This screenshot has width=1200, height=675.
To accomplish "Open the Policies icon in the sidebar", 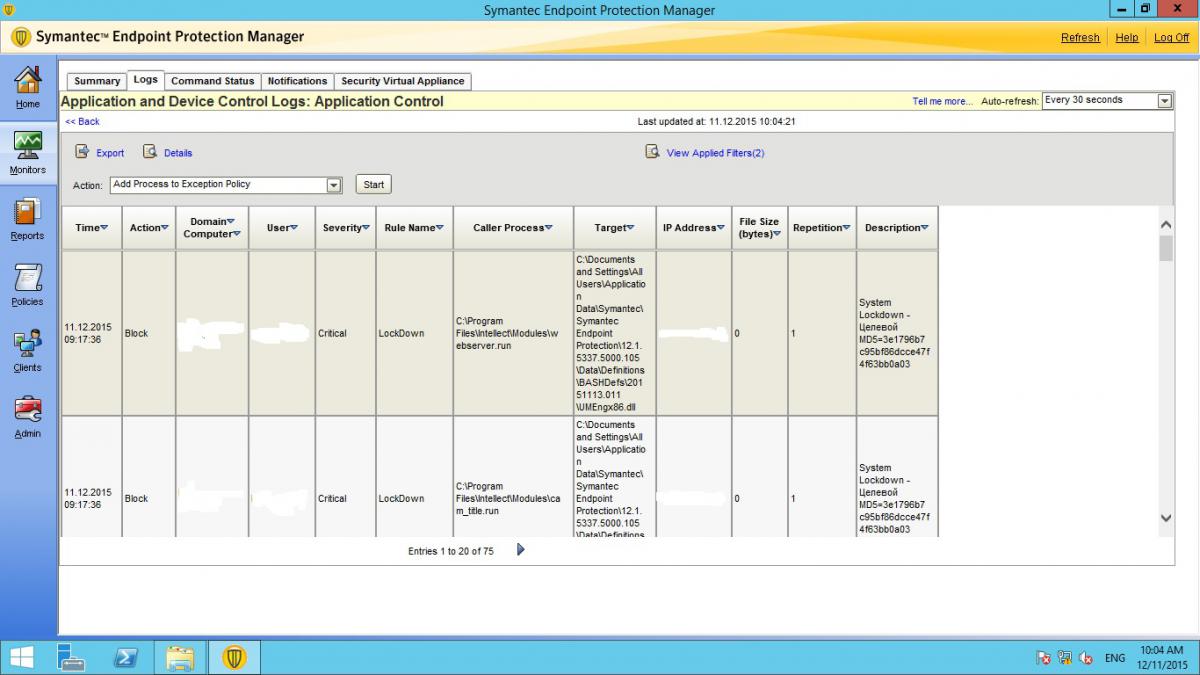I will point(27,278).
